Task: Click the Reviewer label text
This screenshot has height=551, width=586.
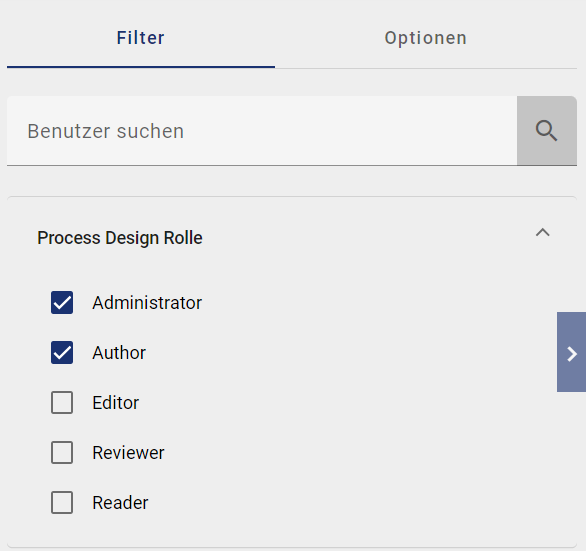Action: coord(128,453)
